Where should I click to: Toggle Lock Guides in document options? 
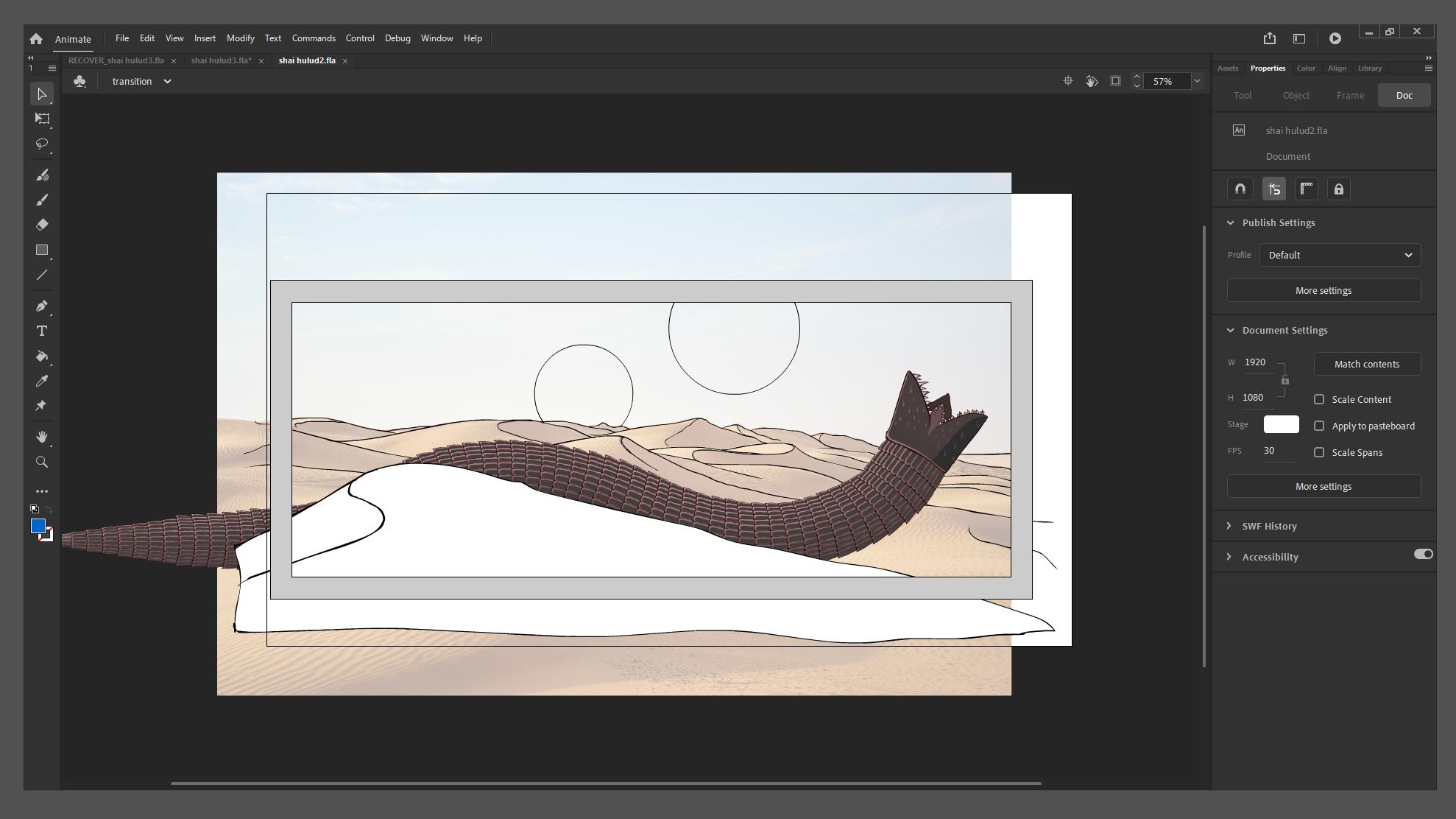coord(1339,189)
